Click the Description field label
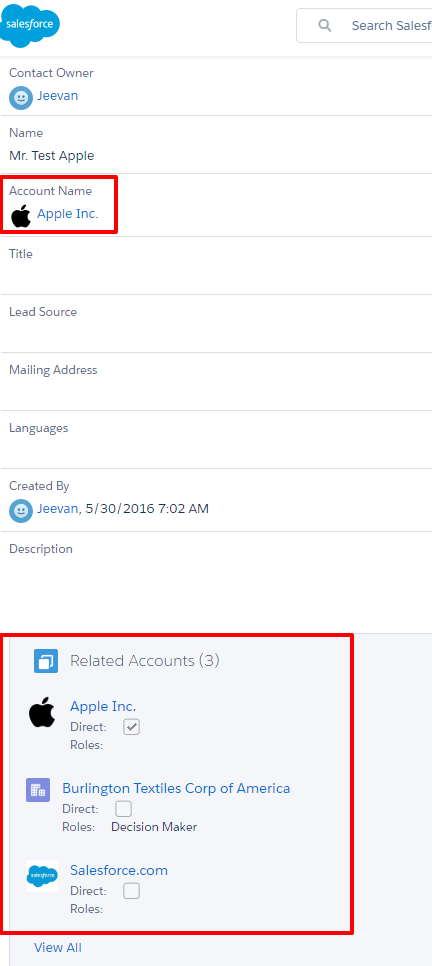 click(41, 549)
